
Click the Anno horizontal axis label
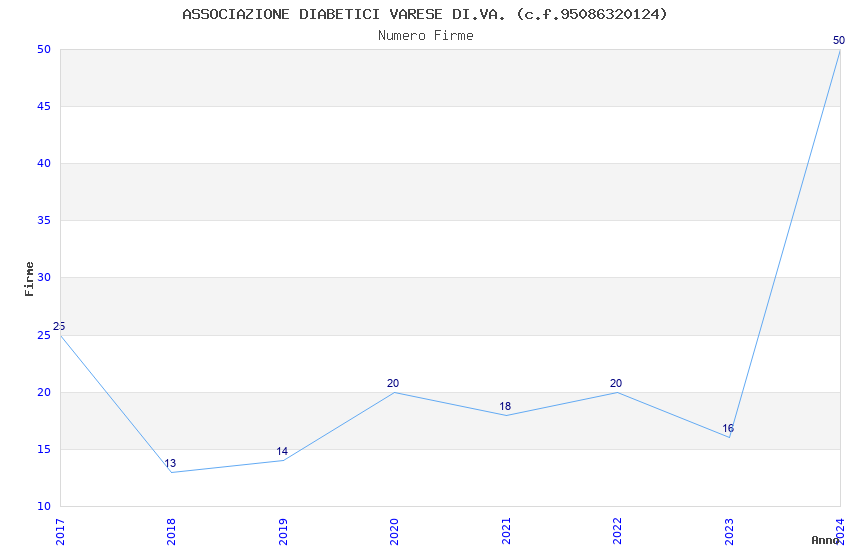[825, 540]
